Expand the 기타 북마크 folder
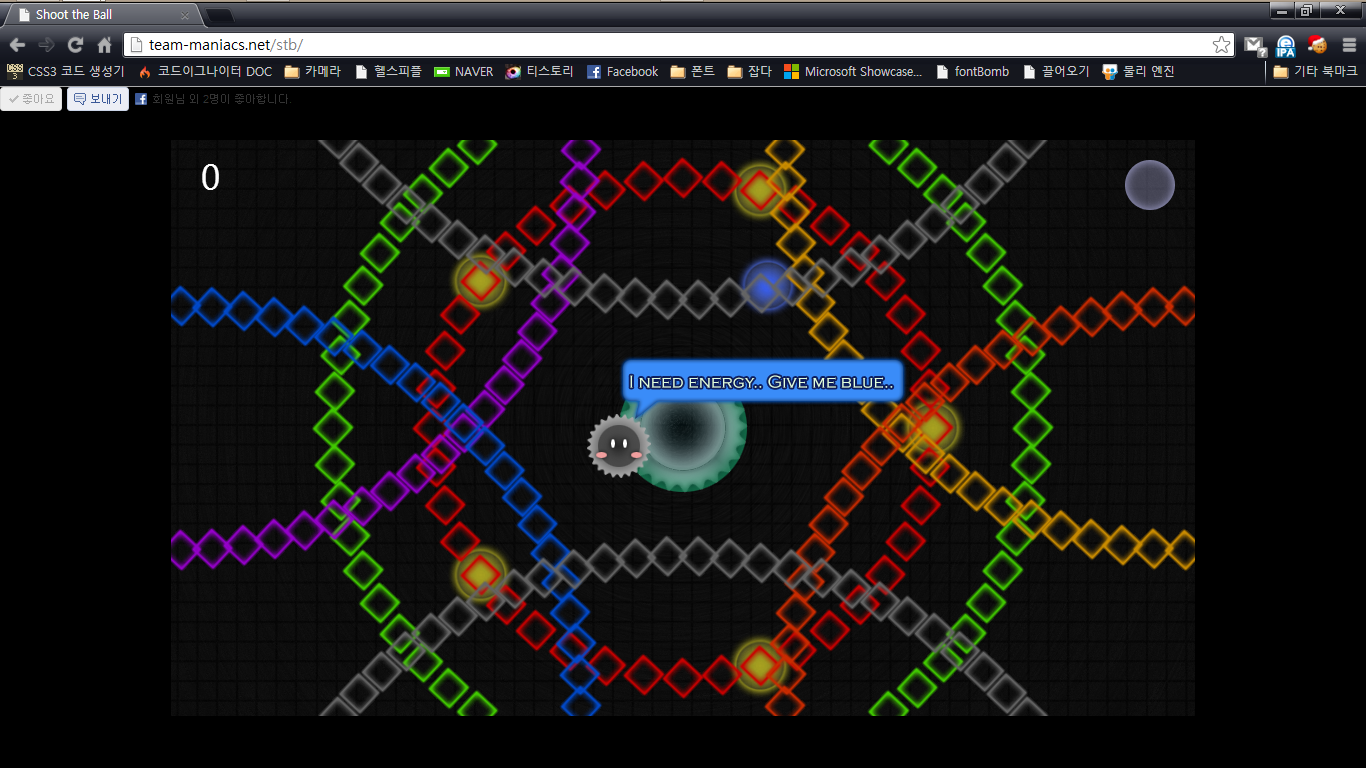This screenshot has width=1366, height=768. pyautogui.click(x=1315, y=71)
